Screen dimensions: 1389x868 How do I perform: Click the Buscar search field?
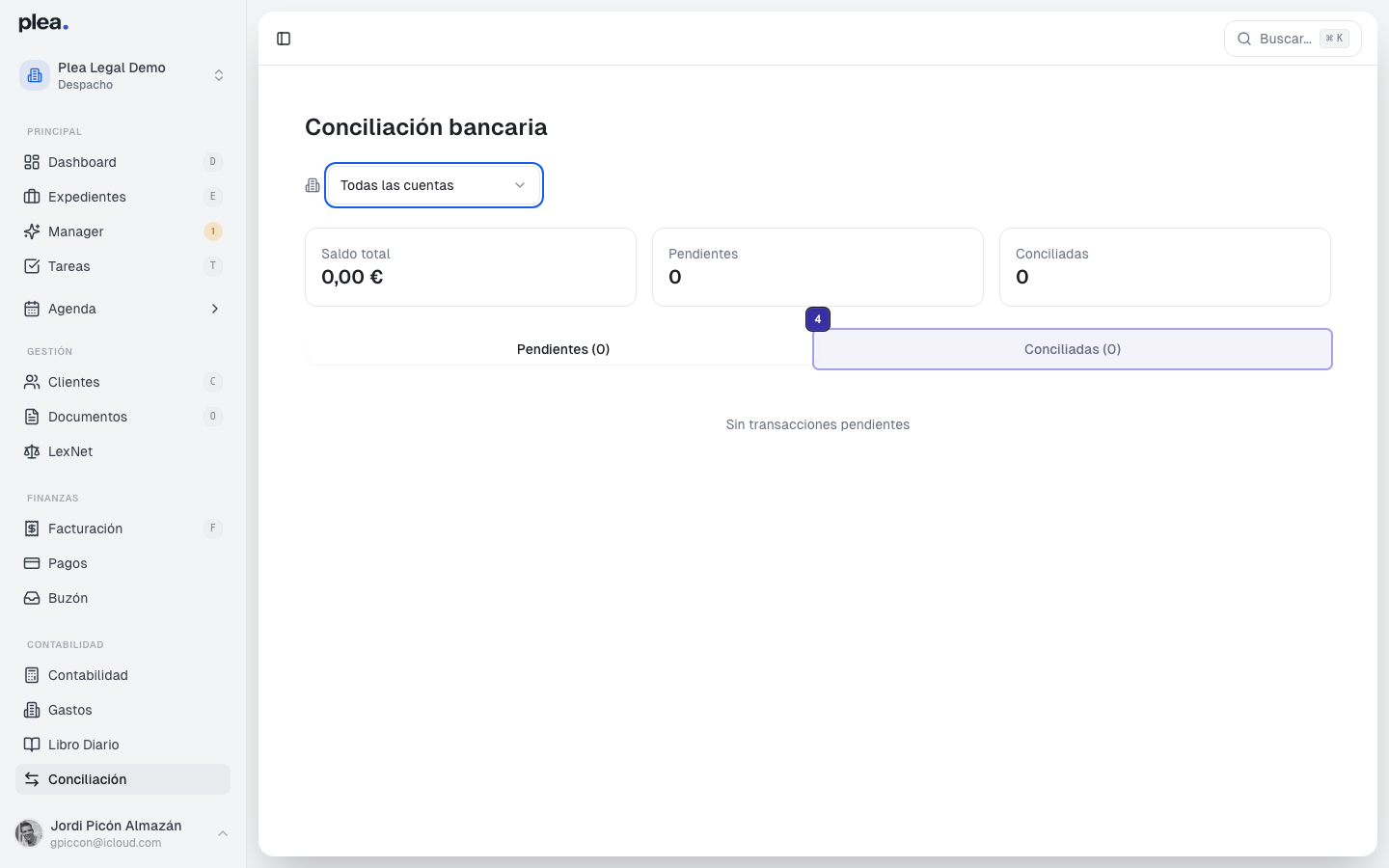click(1293, 39)
